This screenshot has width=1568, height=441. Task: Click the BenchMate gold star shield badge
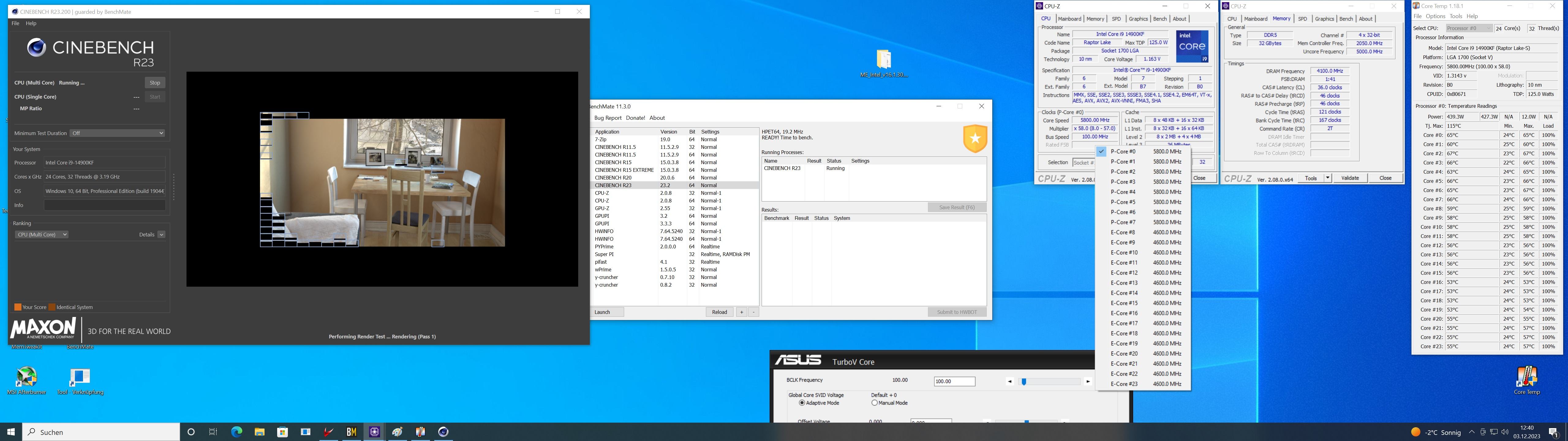(x=974, y=138)
